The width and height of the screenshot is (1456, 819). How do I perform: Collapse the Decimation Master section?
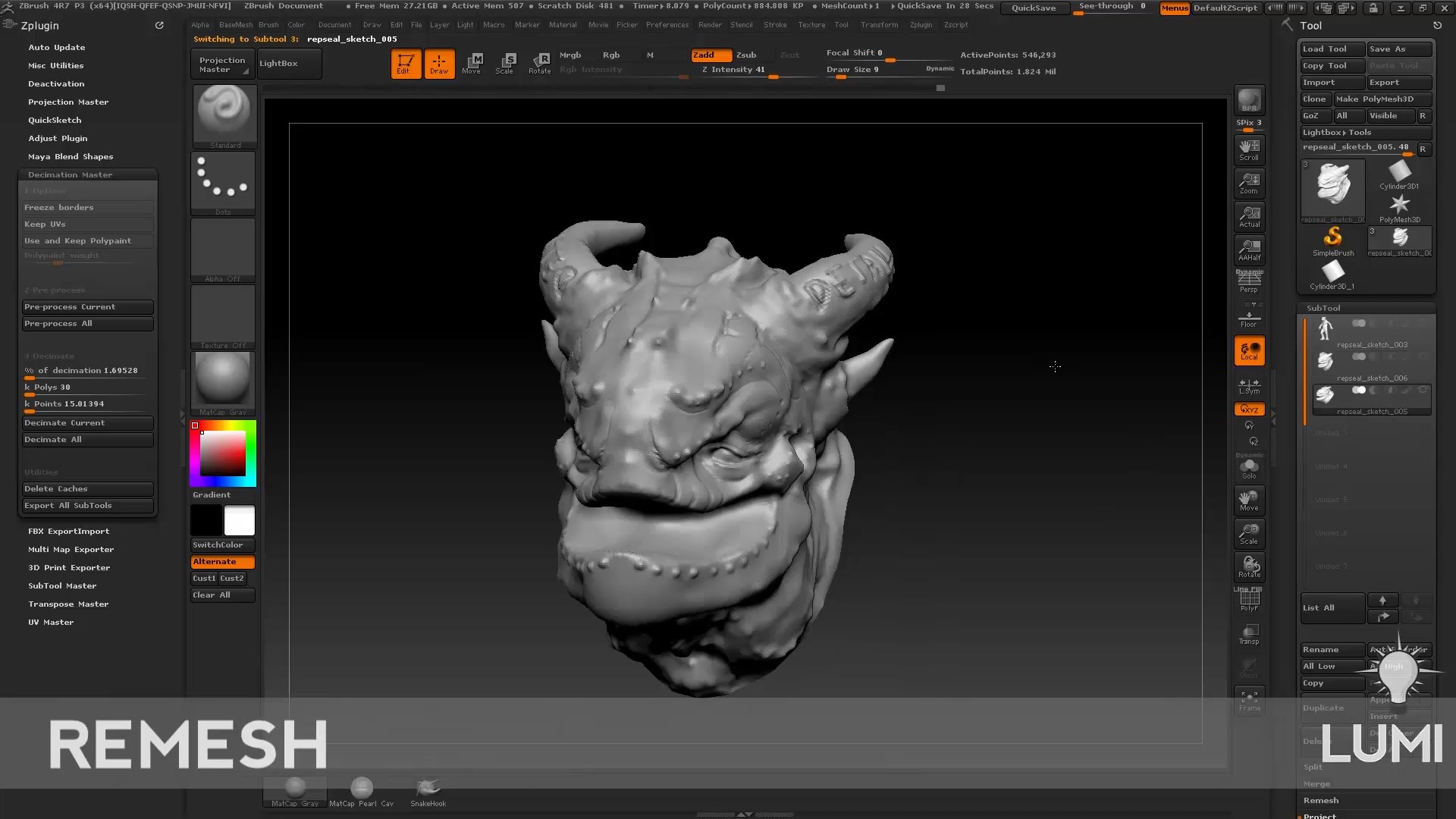(70, 174)
